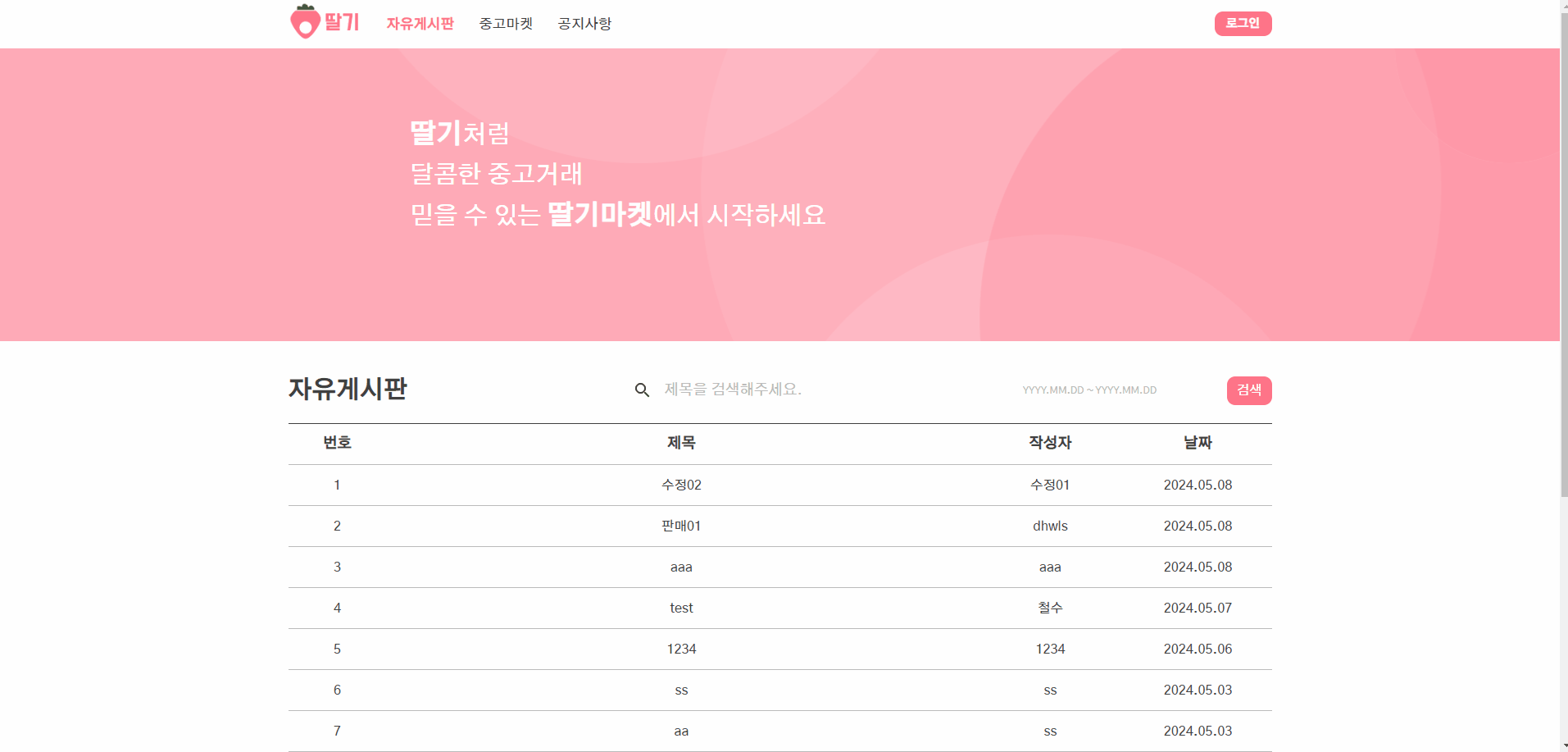
Task: Click the YYYY.MM.DD date range field
Action: (1089, 390)
